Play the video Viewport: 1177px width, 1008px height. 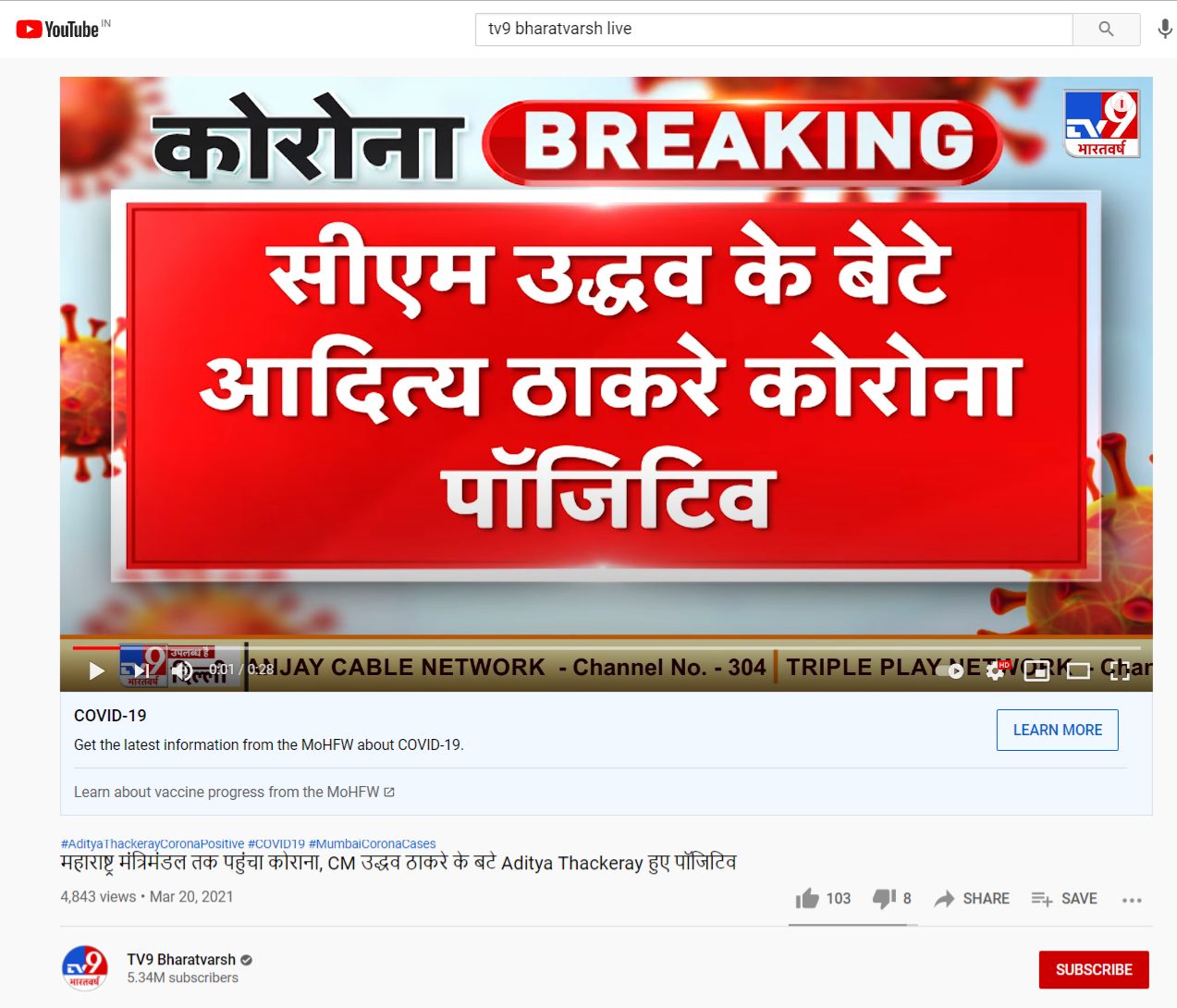(x=96, y=670)
